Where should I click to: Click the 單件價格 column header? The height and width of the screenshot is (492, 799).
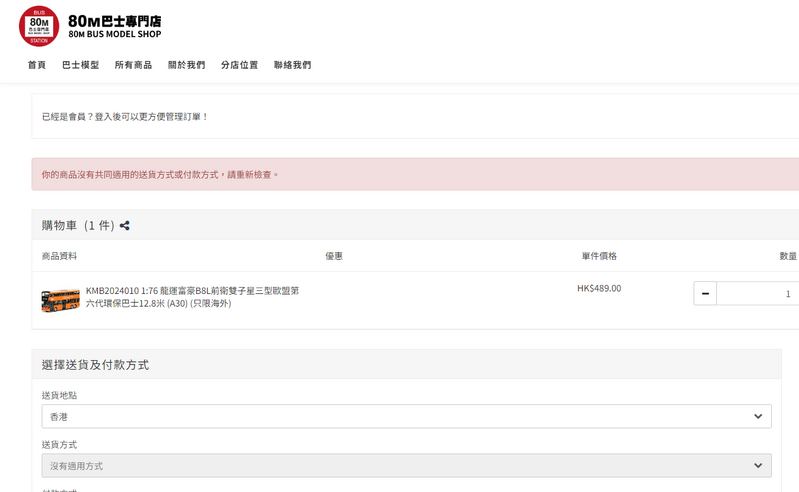click(599, 256)
